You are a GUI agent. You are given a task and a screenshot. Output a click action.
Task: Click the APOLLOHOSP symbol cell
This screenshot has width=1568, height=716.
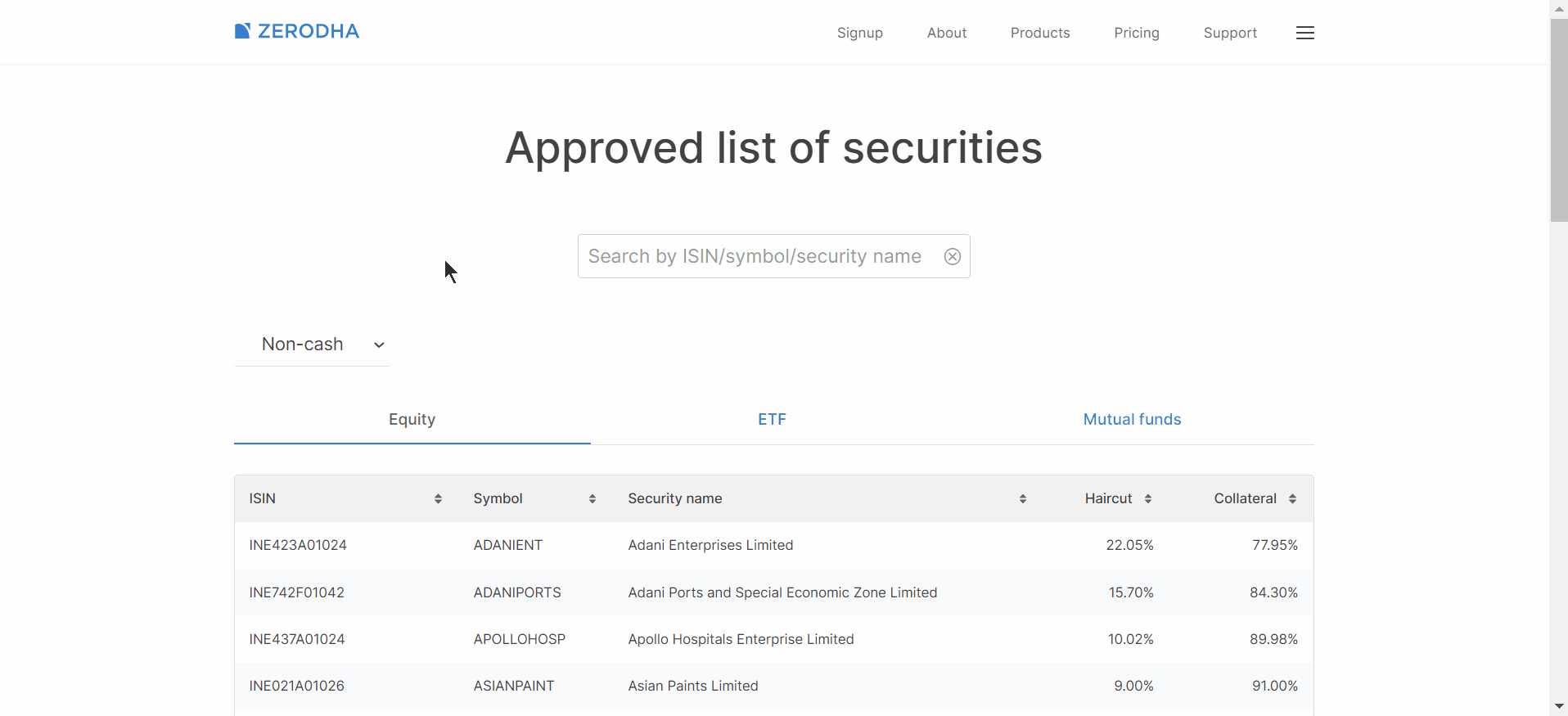520,639
